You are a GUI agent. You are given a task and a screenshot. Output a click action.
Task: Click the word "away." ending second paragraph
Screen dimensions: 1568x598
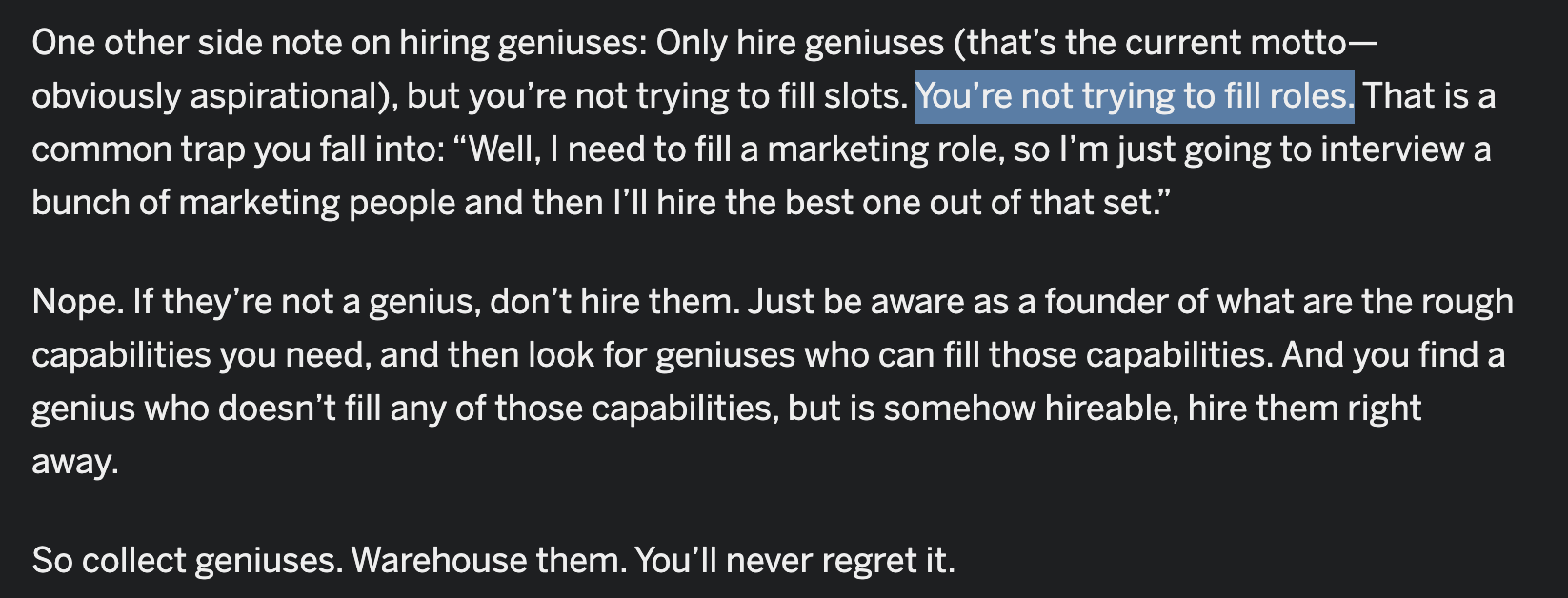75,462
